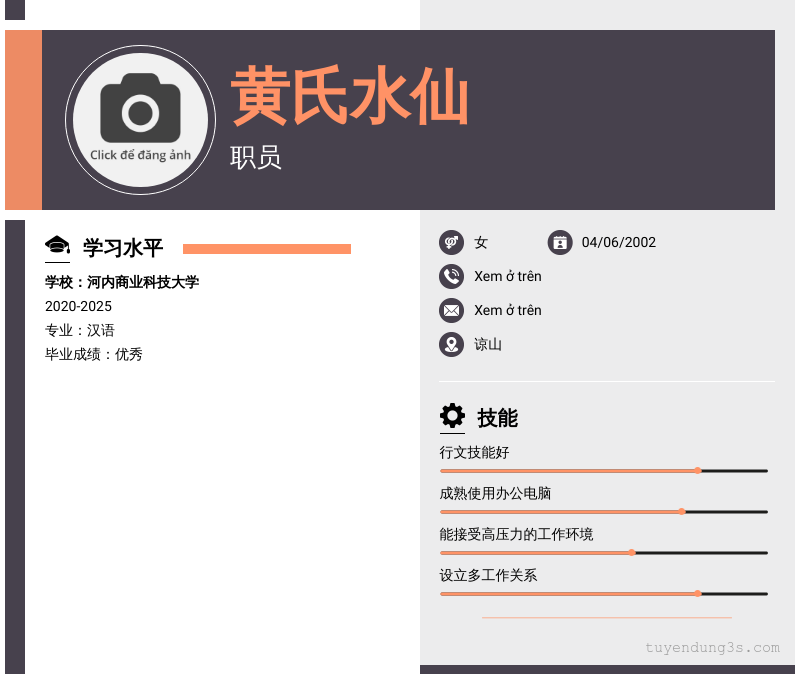
Task: Click the birthday calendar icon
Action: [560, 242]
